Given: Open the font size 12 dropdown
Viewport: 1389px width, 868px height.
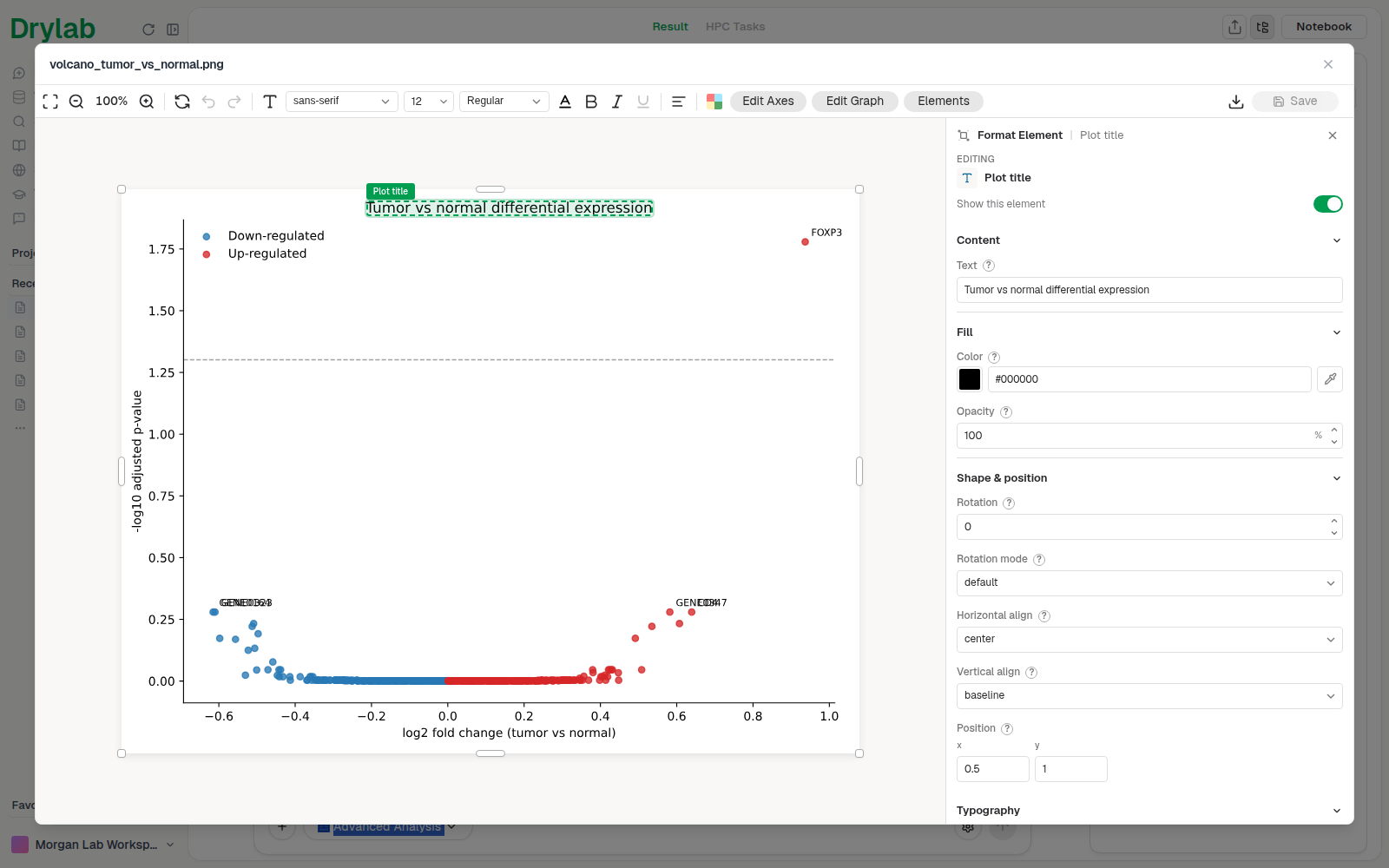Looking at the screenshot, I should point(429,102).
